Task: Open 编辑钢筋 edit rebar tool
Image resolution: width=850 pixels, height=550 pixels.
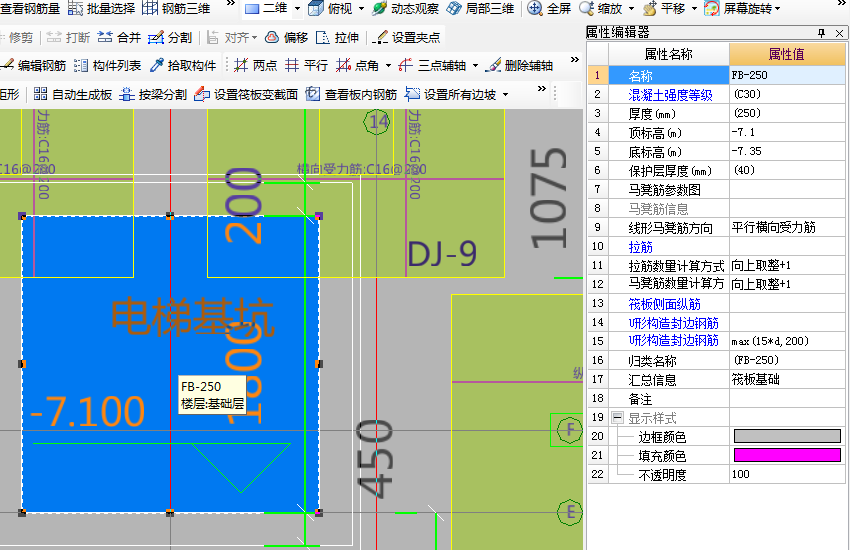Action: point(34,65)
